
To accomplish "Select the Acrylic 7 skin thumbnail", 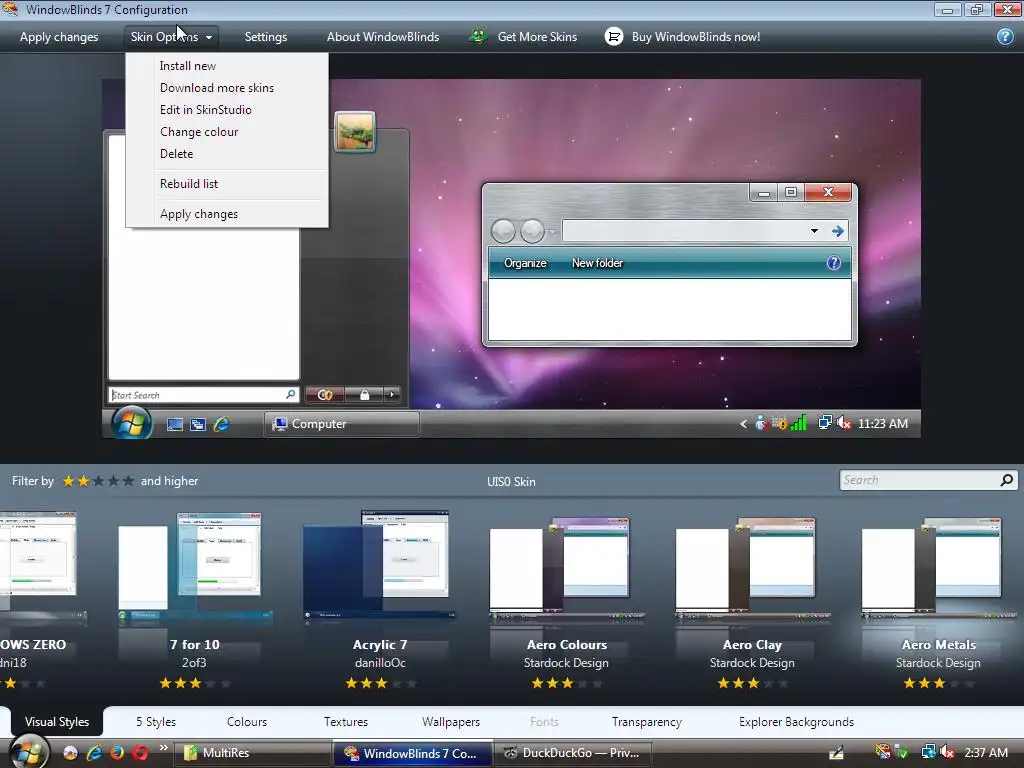I will tap(379, 566).
